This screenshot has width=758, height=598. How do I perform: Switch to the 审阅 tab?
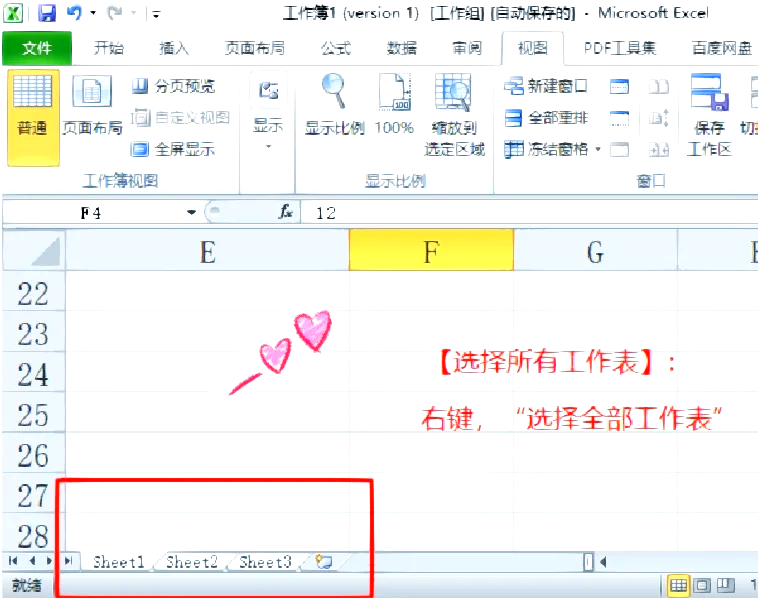point(467,48)
